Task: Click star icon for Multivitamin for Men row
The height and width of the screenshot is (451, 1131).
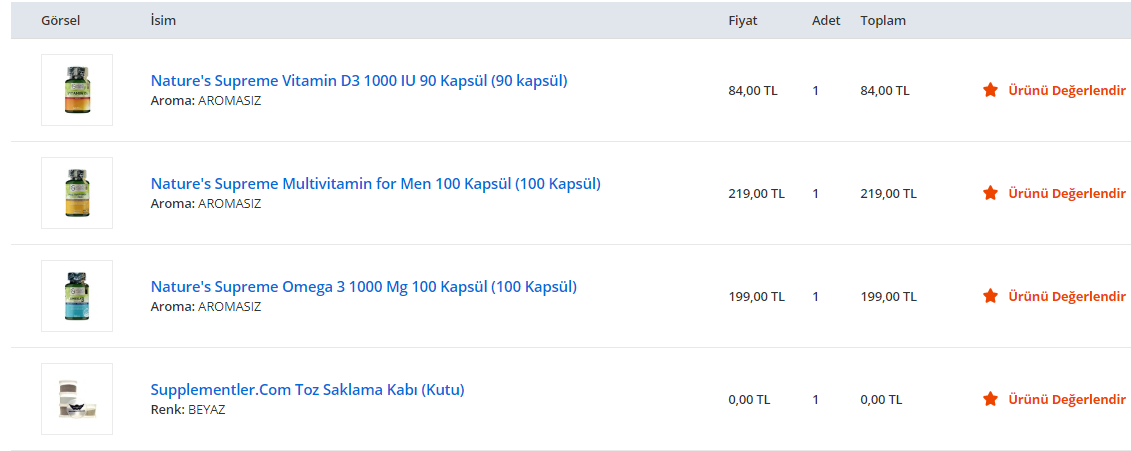Action: (x=990, y=193)
